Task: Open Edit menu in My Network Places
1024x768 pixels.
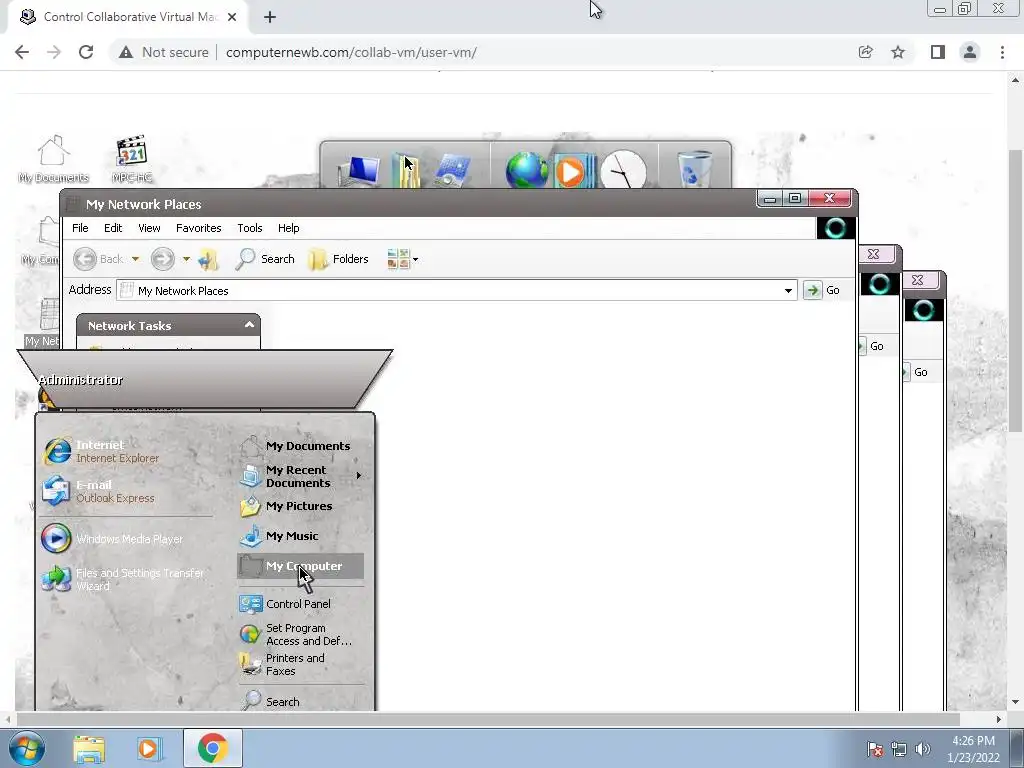Action: coord(113,228)
